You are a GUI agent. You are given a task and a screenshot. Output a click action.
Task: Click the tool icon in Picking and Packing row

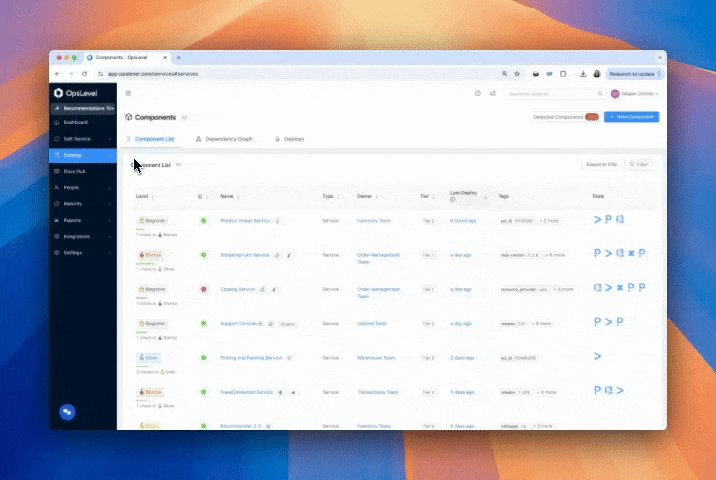597,356
